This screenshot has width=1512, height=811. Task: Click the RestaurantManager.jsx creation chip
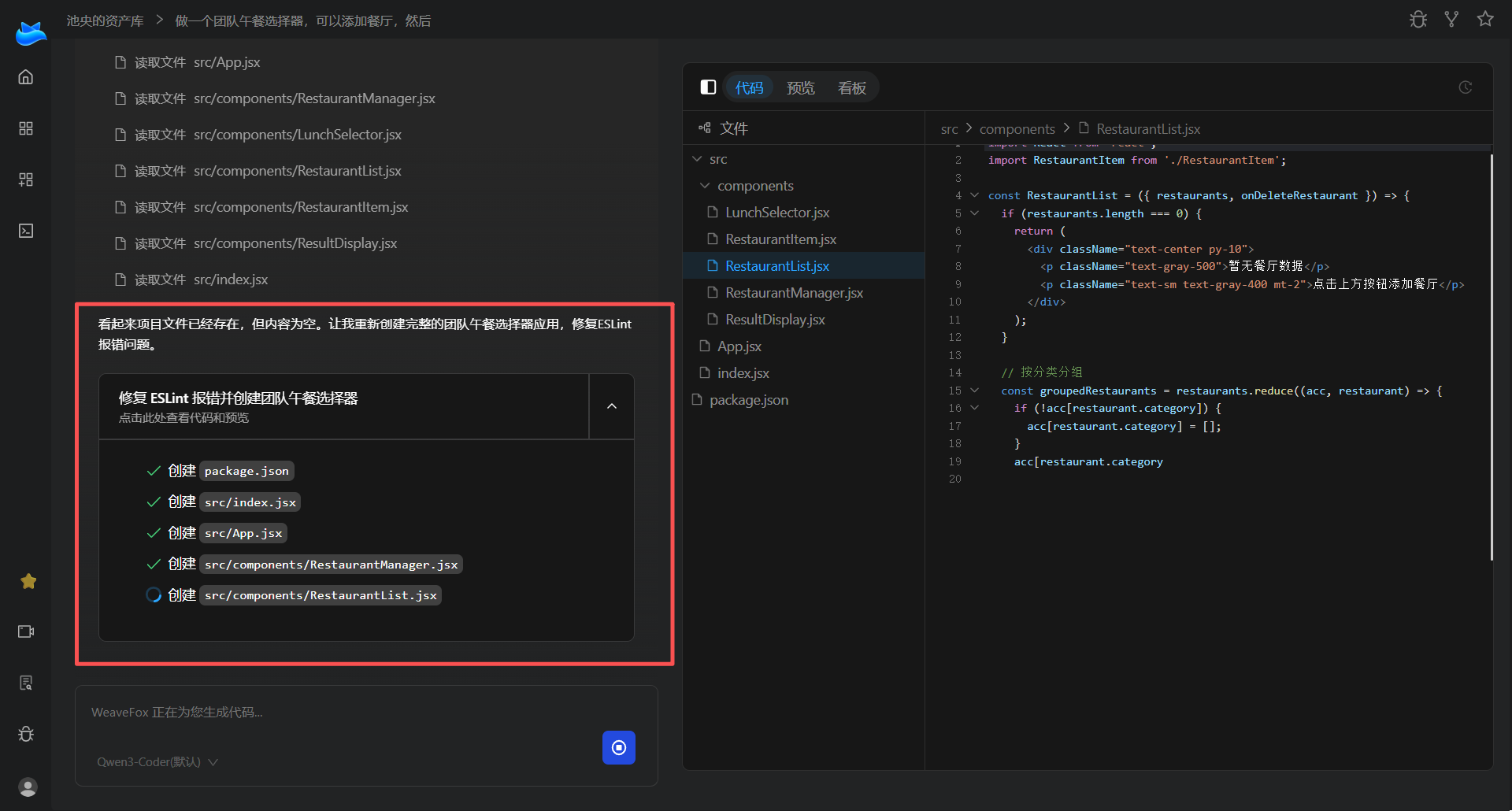point(331,565)
